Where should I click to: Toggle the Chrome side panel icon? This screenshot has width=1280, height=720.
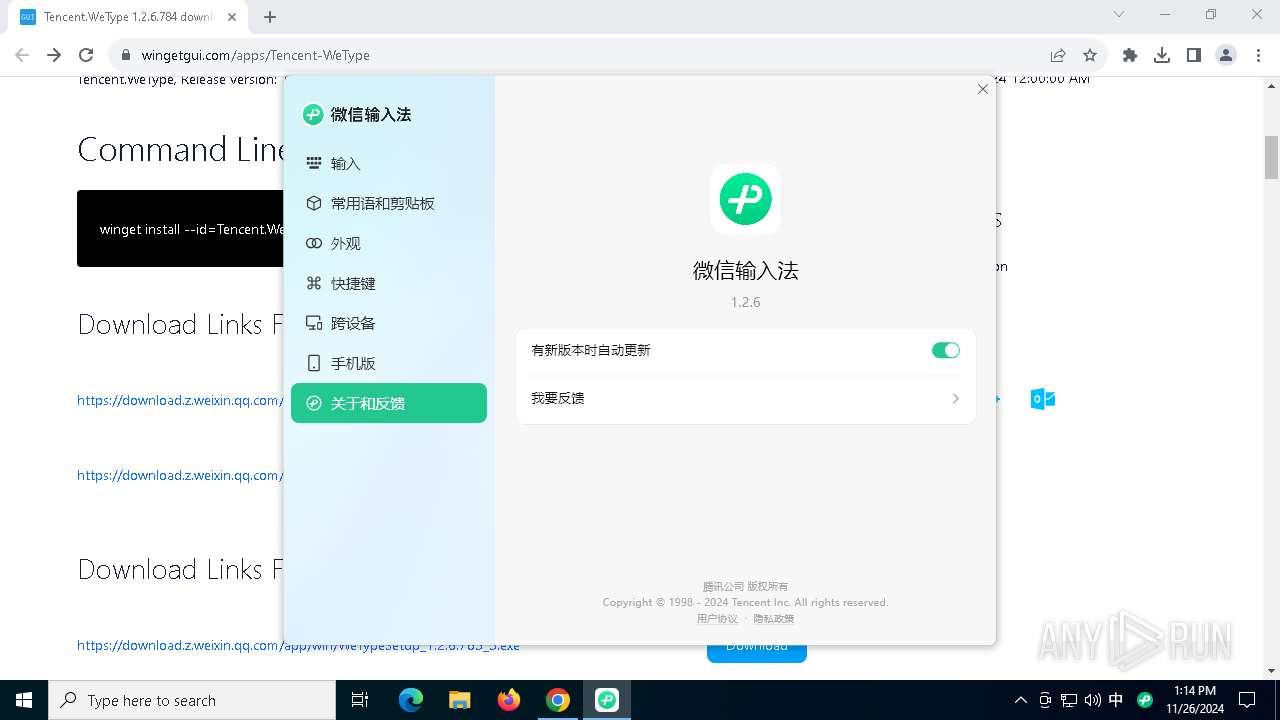tap(1194, 55)
